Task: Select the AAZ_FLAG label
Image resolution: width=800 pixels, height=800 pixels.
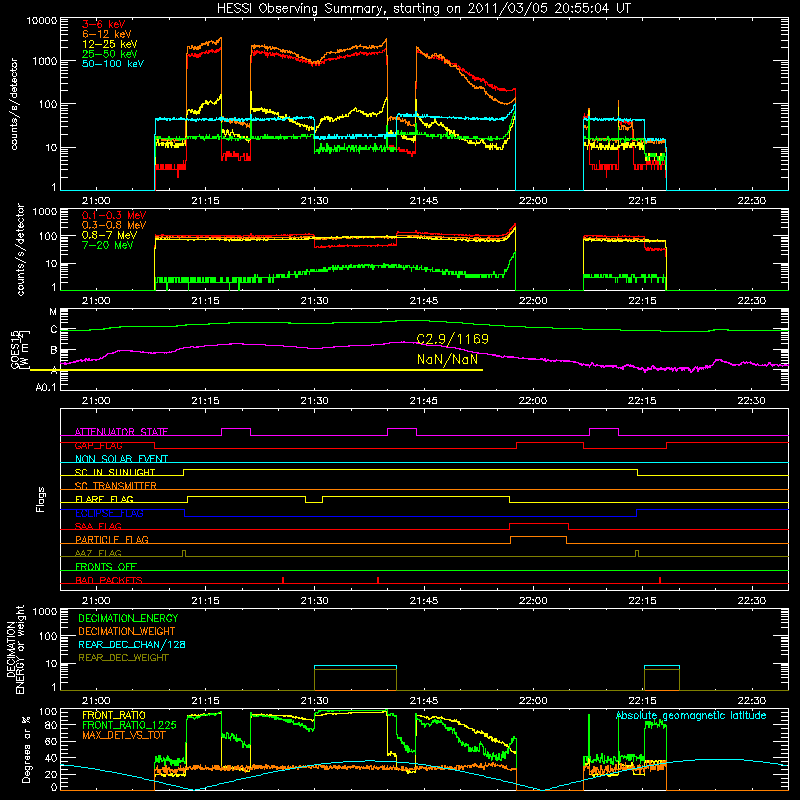Action: click(98, 553)
